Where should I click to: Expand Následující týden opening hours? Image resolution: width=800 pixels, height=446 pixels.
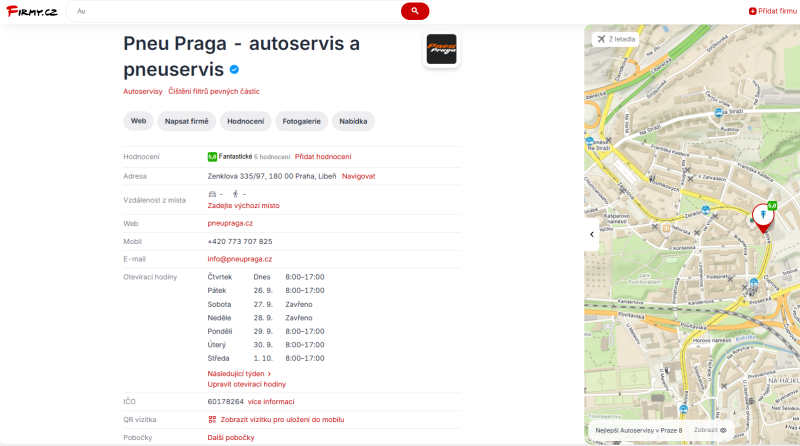(239, 373)
